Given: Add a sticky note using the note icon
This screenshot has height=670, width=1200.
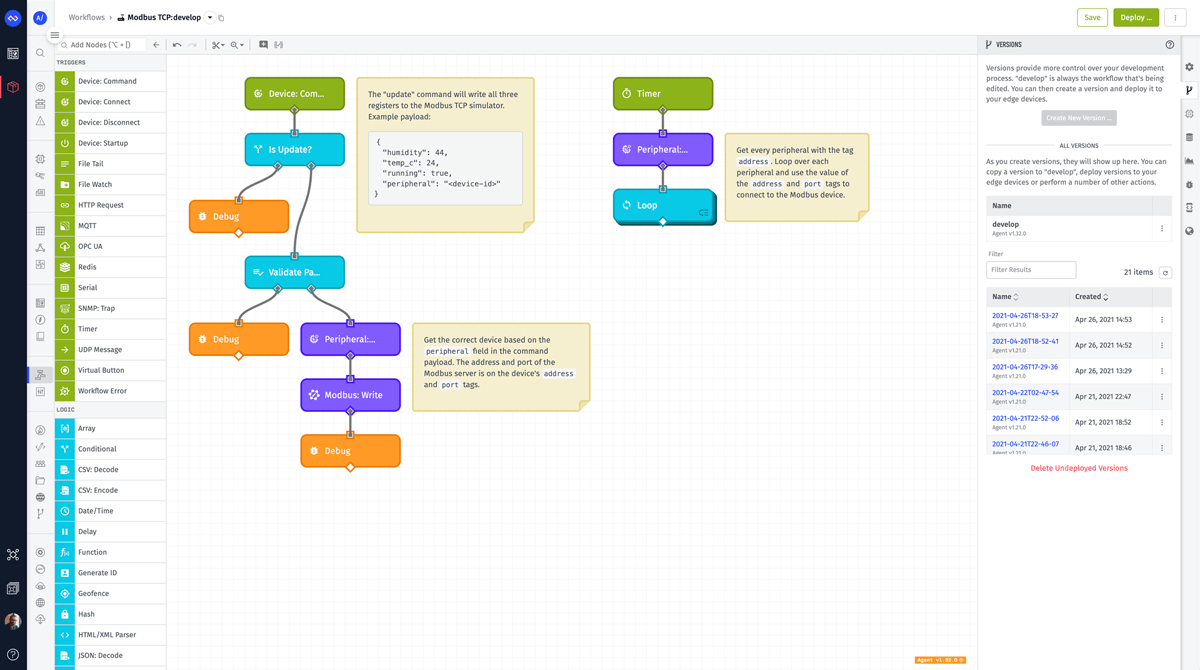Looking at the screenshot, I should (263, 45).
